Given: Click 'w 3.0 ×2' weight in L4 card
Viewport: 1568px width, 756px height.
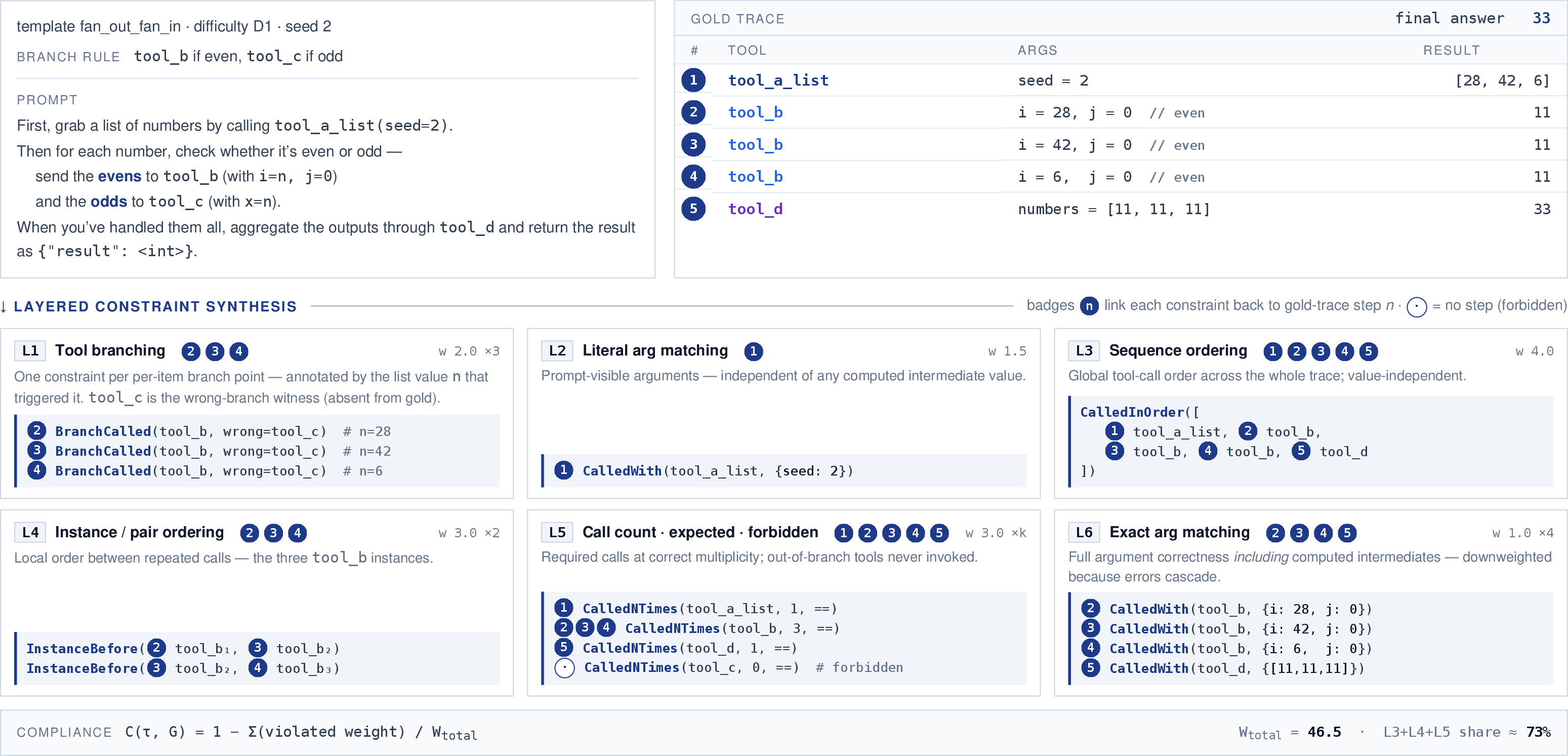Looking at the screenshot, I should pyautogui.click(x=469, y=534).
